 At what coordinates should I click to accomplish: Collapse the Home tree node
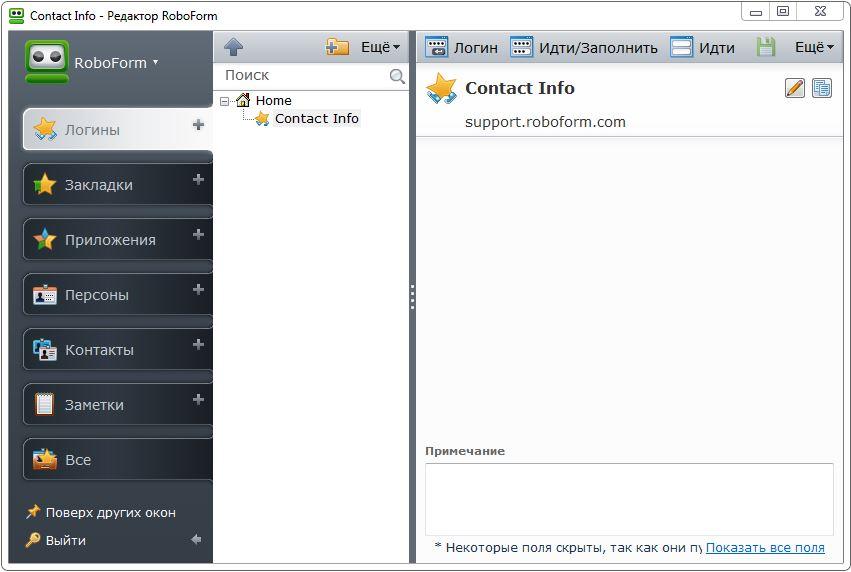tap(224, 101)
